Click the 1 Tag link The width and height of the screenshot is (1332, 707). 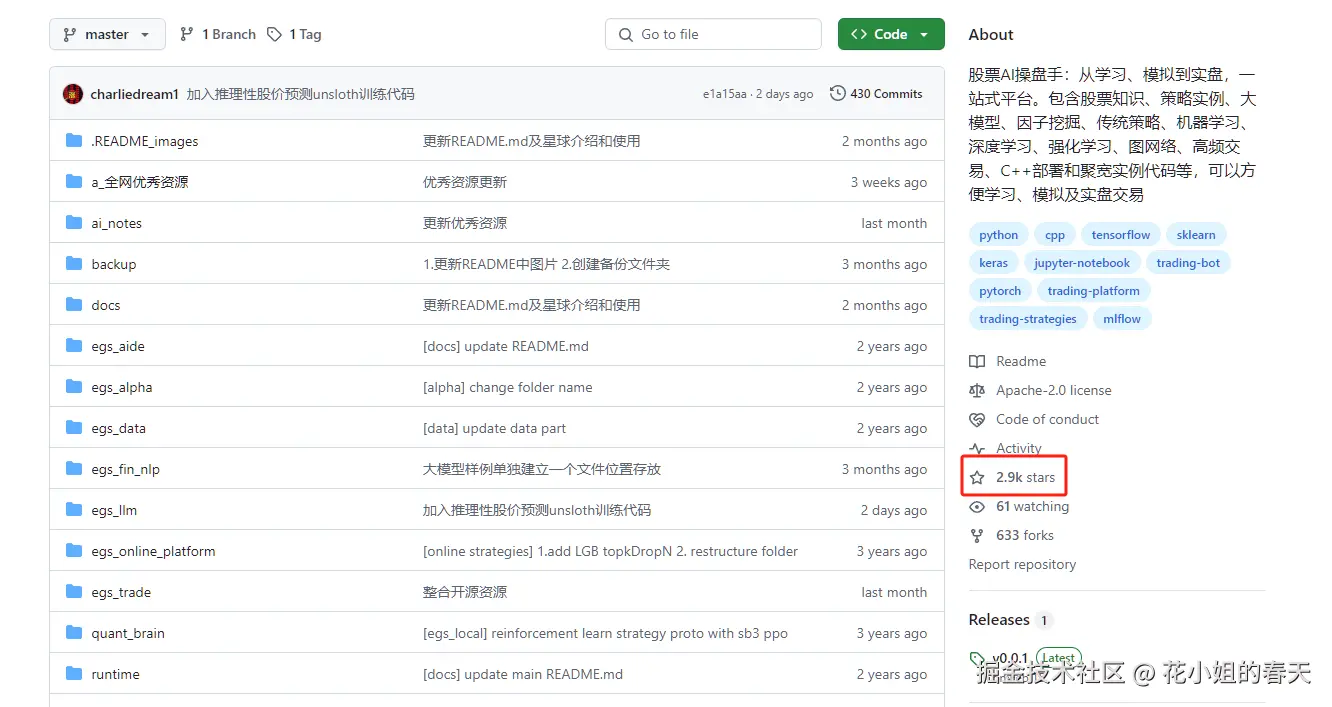coord(295,34)
